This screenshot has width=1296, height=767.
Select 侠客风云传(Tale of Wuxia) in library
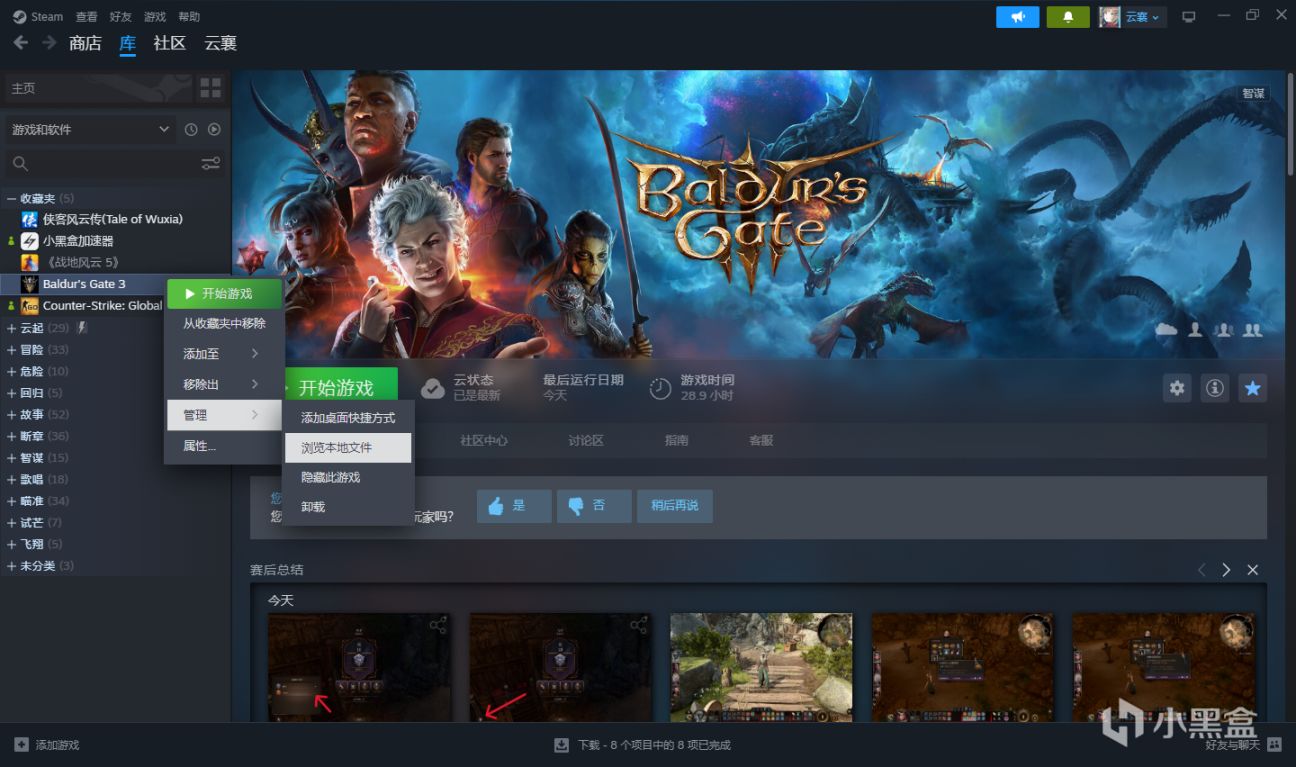point(115,219)
